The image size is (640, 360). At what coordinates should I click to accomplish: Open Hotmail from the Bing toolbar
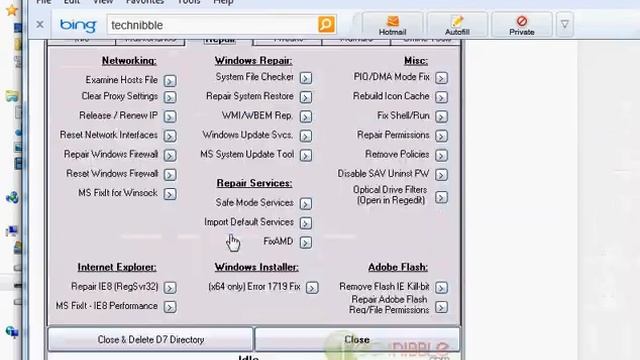click(x=392, y=25)
